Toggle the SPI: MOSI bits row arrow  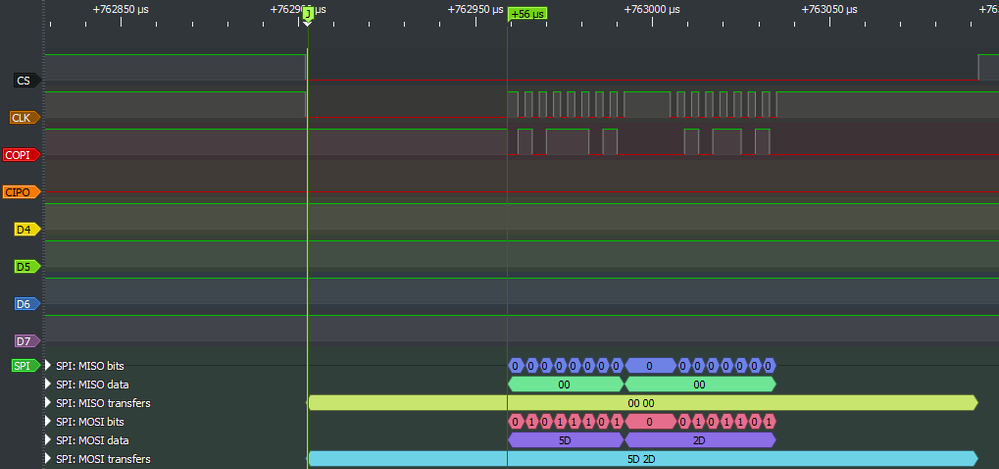[x=48, y=421]
